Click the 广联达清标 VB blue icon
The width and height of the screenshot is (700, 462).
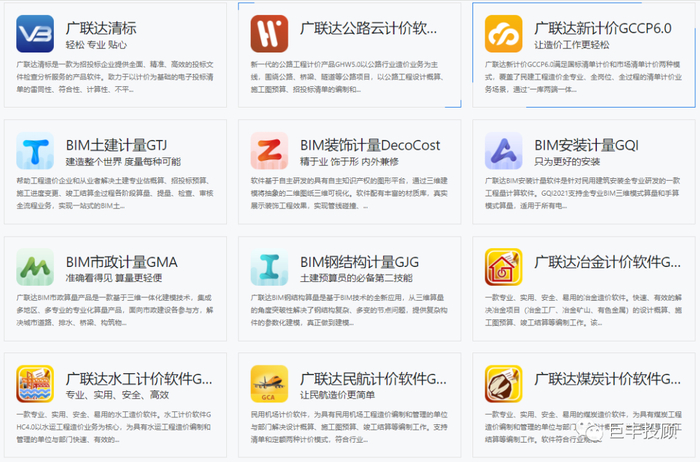click(35, 34)
